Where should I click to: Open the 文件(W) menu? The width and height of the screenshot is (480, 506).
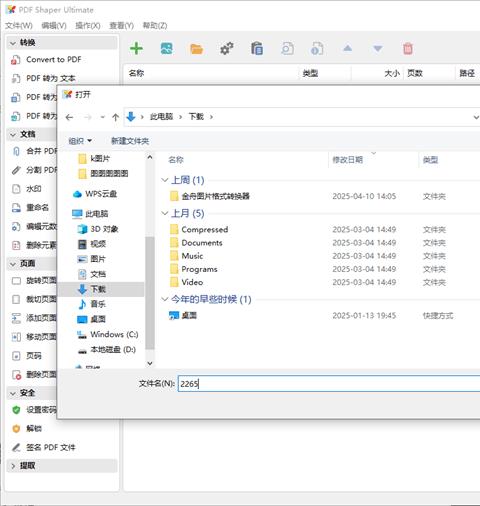19,26
